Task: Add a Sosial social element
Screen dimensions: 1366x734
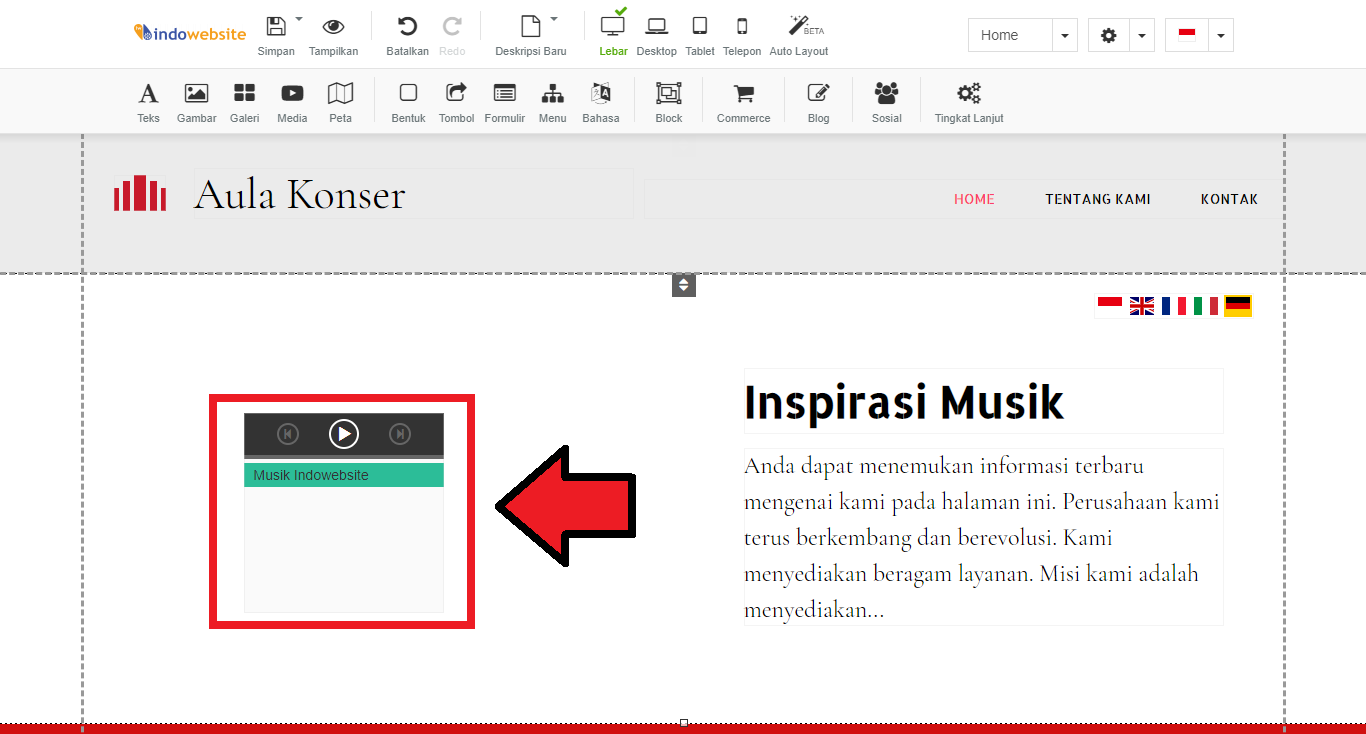Action: [886, 100]
